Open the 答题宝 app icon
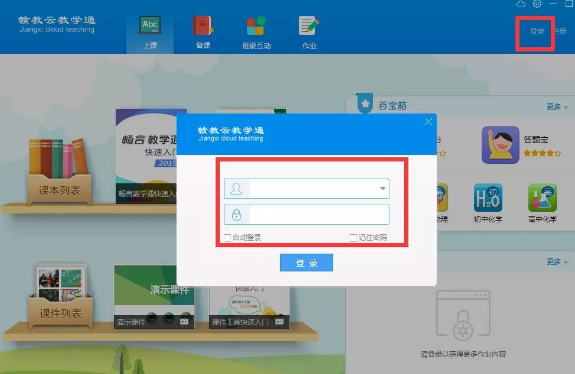This screenshot has width=575, height=374. coord(500,145)
